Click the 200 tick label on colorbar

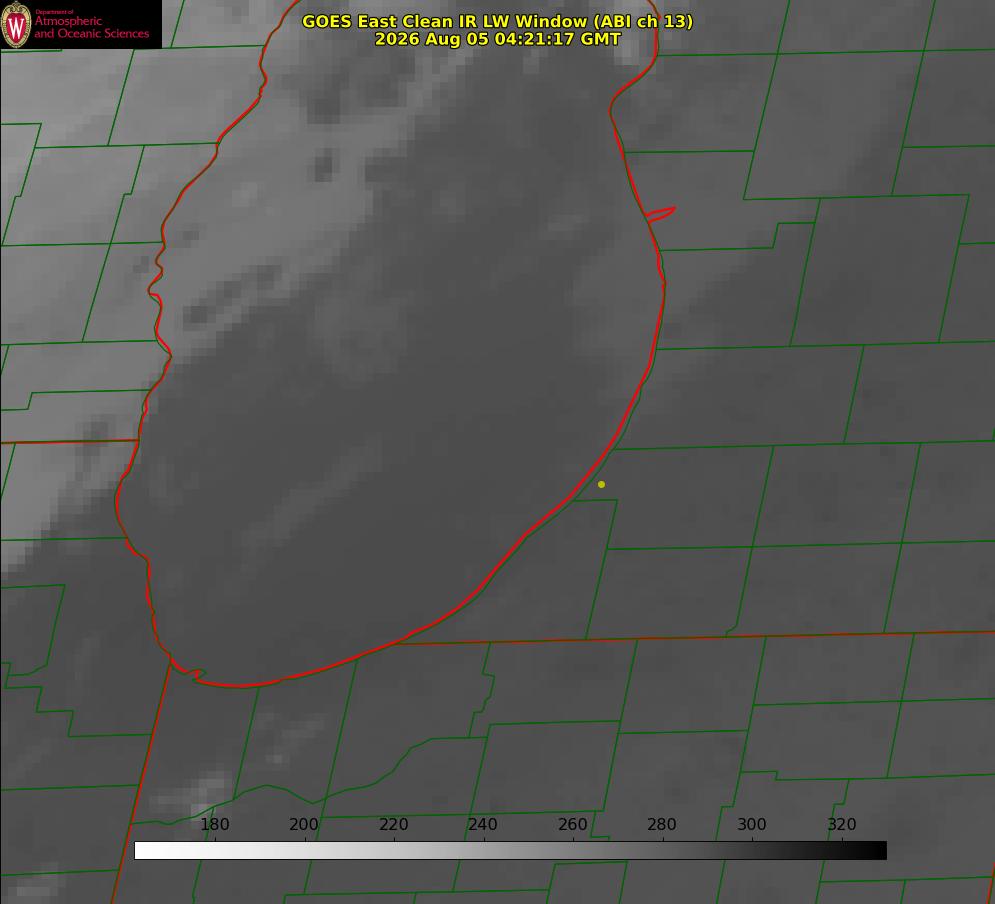click(x=304, y=824)
